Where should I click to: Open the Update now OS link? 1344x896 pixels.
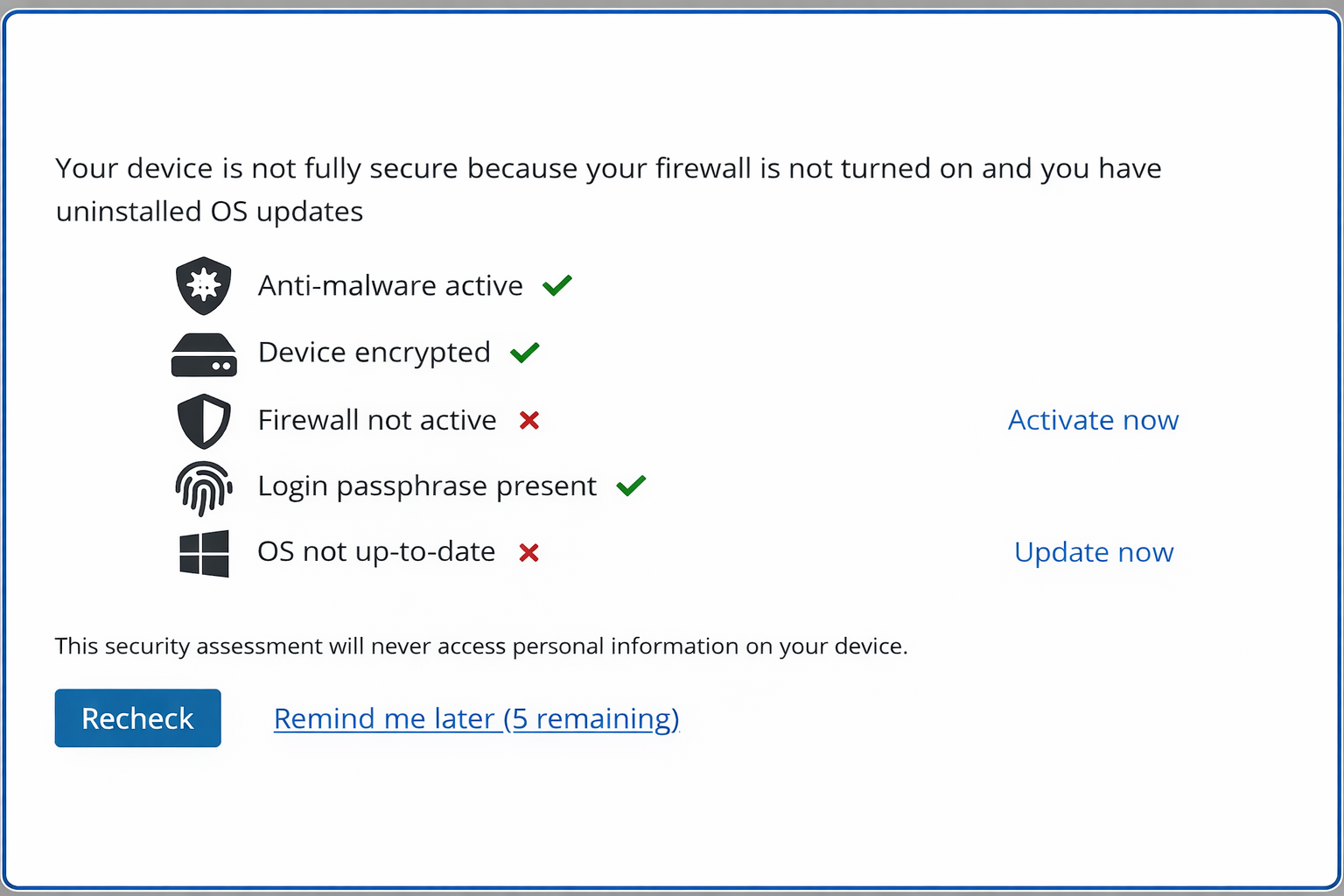tap(1094, 552)
